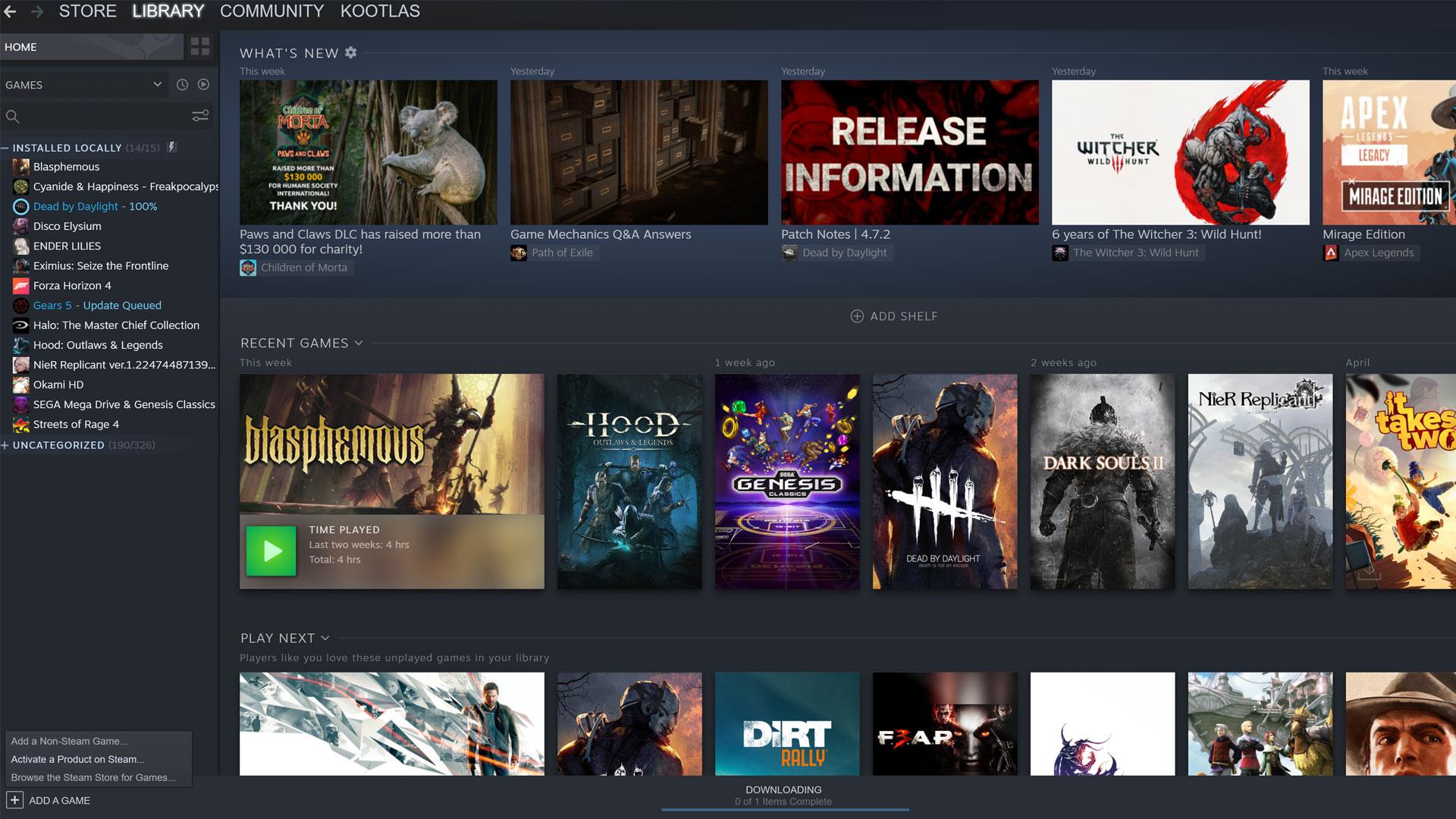Click ENDER LILIES list icon
Screen dimensions: 1456x819
click(21, 246)
